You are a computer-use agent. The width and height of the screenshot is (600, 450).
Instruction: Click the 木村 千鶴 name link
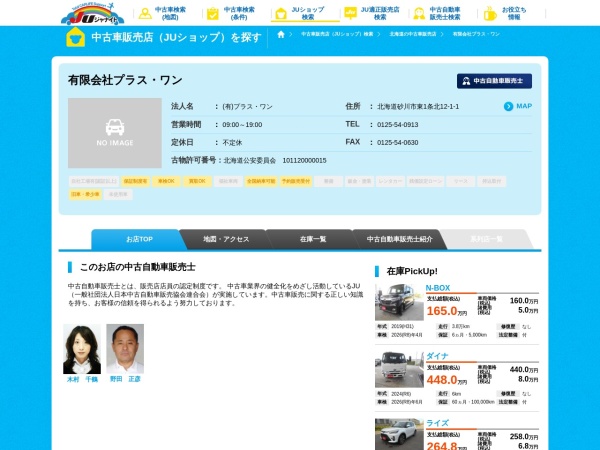point(82,379)
